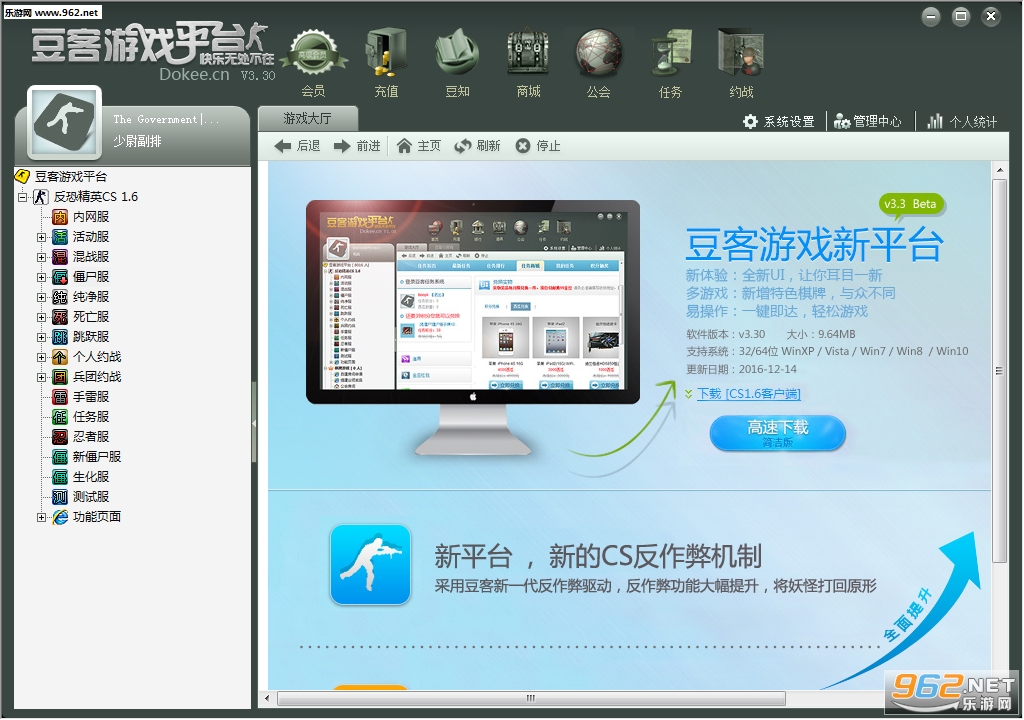The height and width of the screenshot is (720, 1024).
Task: Click the user avatar CS icon
Action: coord(65,122)
